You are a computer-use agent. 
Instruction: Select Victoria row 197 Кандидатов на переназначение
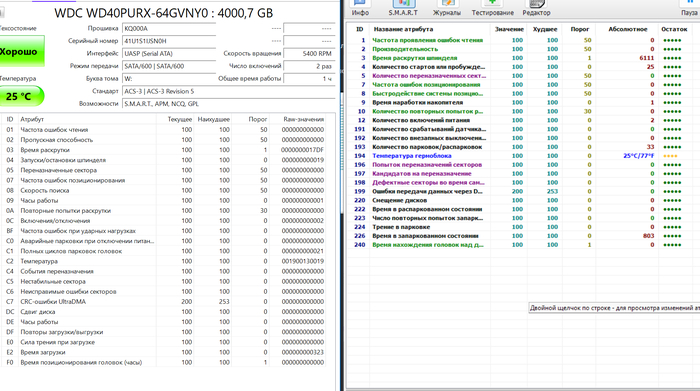523,174
